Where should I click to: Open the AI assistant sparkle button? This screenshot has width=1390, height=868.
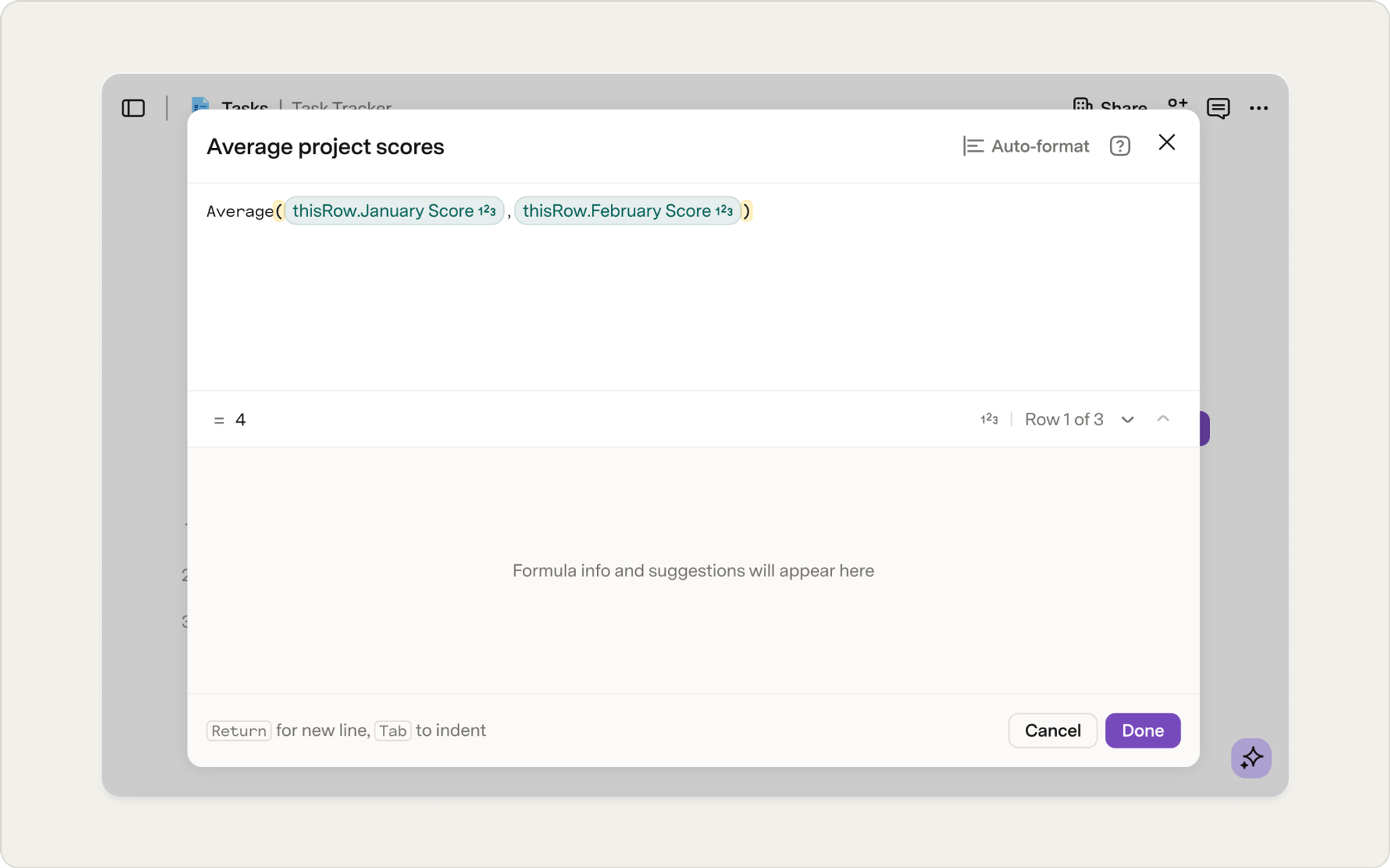point(1251,758)
